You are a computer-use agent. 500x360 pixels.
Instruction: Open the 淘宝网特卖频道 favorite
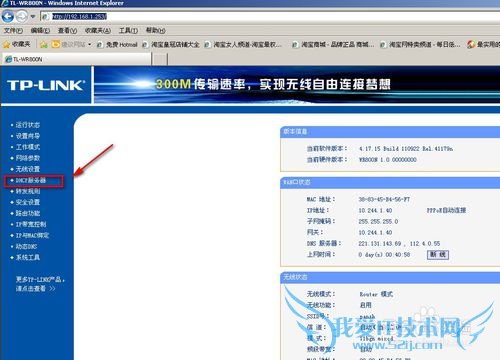point(420,44)
